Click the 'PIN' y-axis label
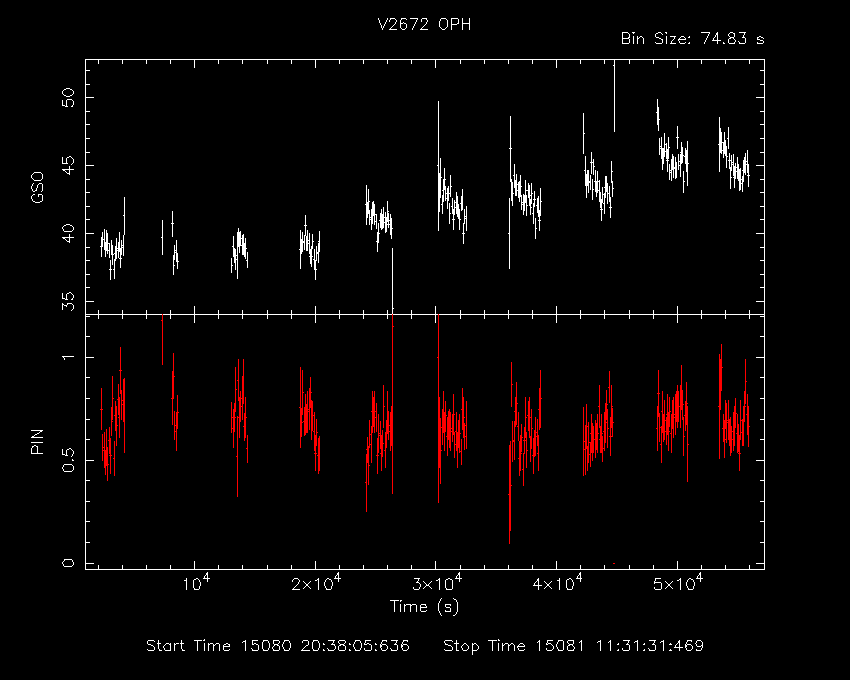Image resolution: width=850 pixels, height=680 pixels. coord(37,441)
